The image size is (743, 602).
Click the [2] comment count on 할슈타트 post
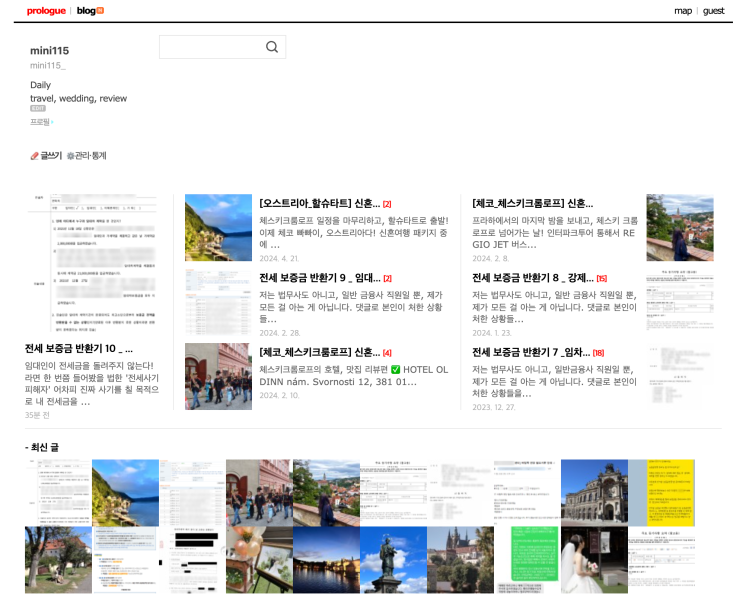tap(387, 204)
